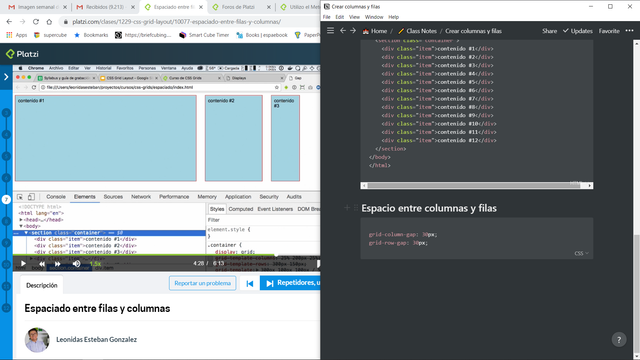Open Class Notes breadcrumb in Notion

(417, 31)
